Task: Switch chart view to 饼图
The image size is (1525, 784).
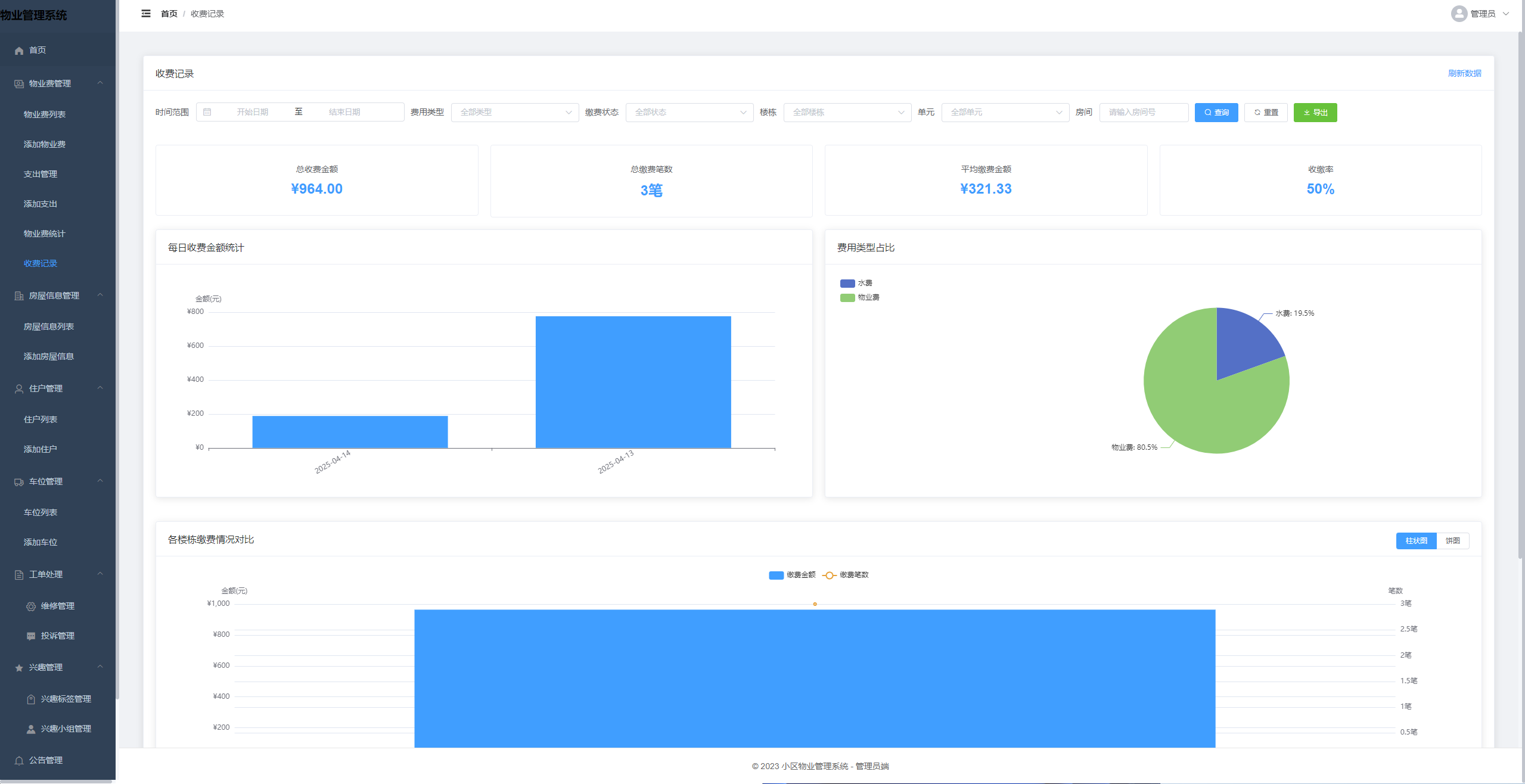Action: 1452,541
